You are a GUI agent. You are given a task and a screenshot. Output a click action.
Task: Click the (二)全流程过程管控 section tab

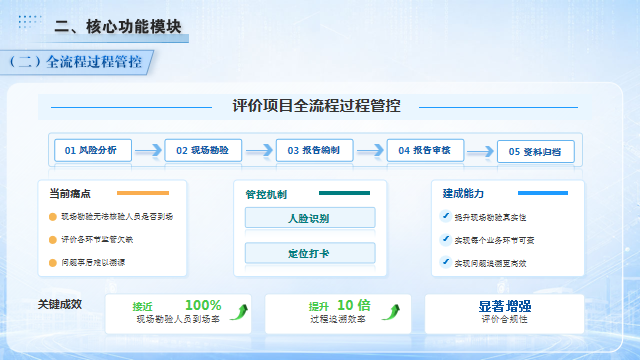[x=77, y=62]
